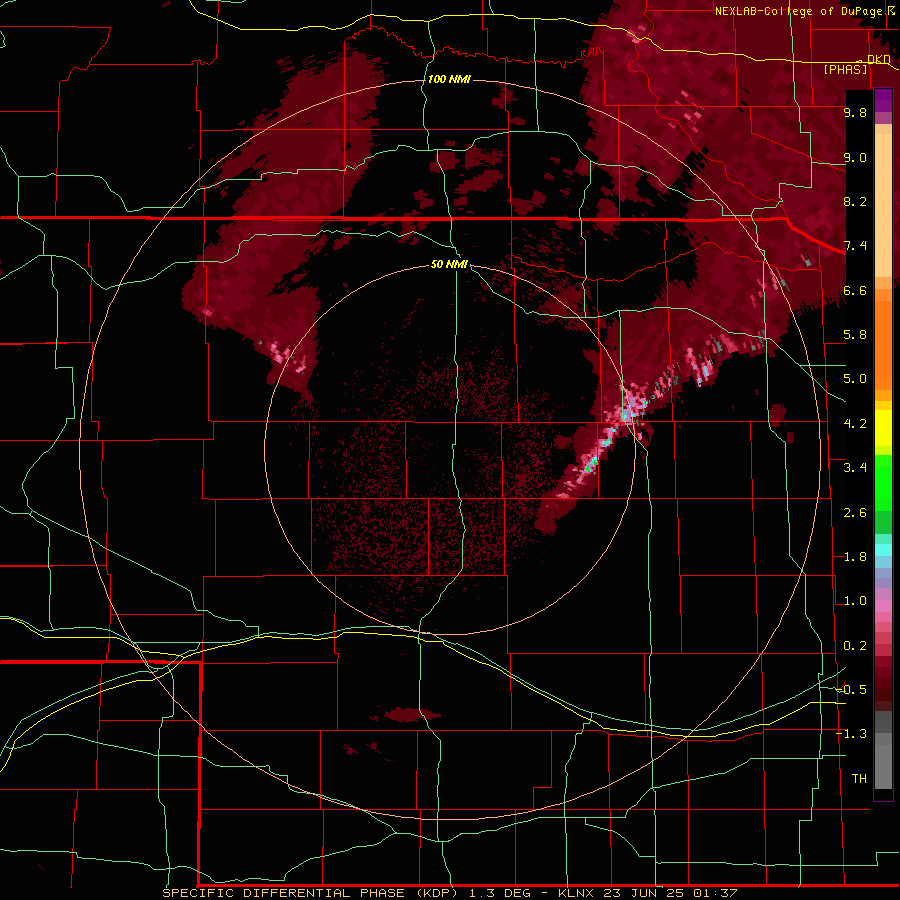900x900 pixels.
Task: Select the 1.0 value on the color scale
Action: click(x=855, y=601)
